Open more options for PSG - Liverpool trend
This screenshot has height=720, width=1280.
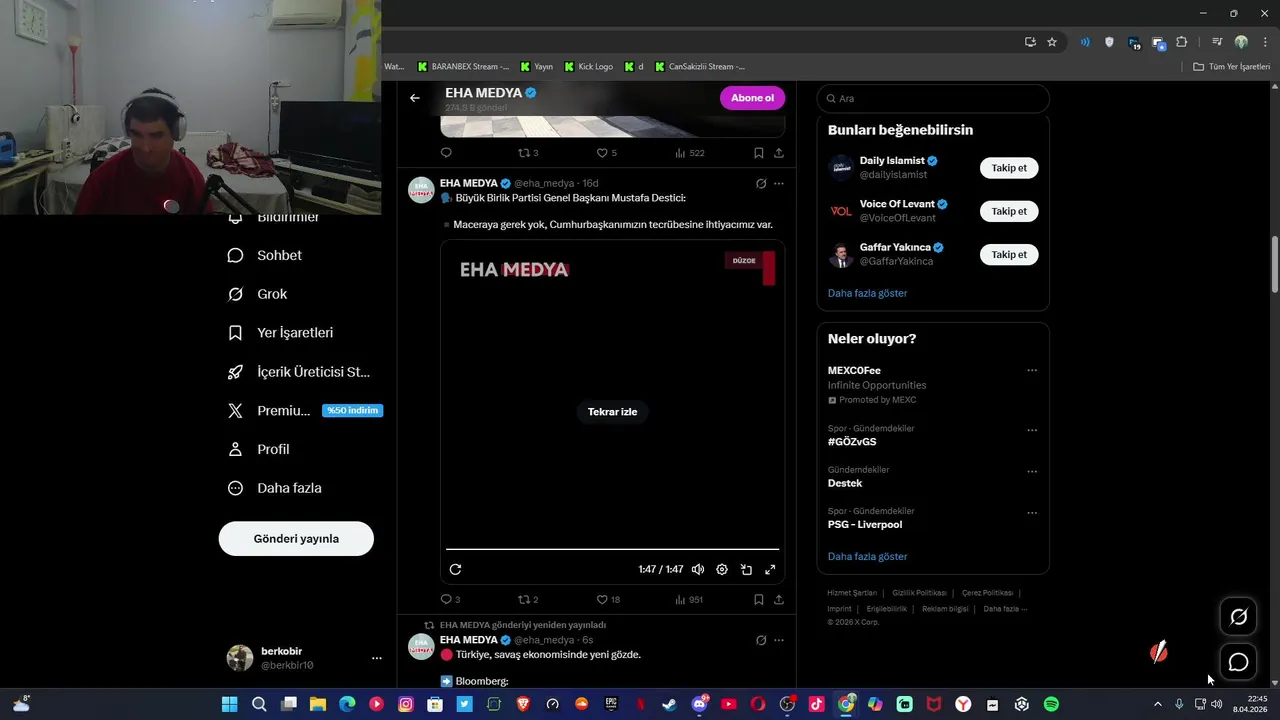1032,513
